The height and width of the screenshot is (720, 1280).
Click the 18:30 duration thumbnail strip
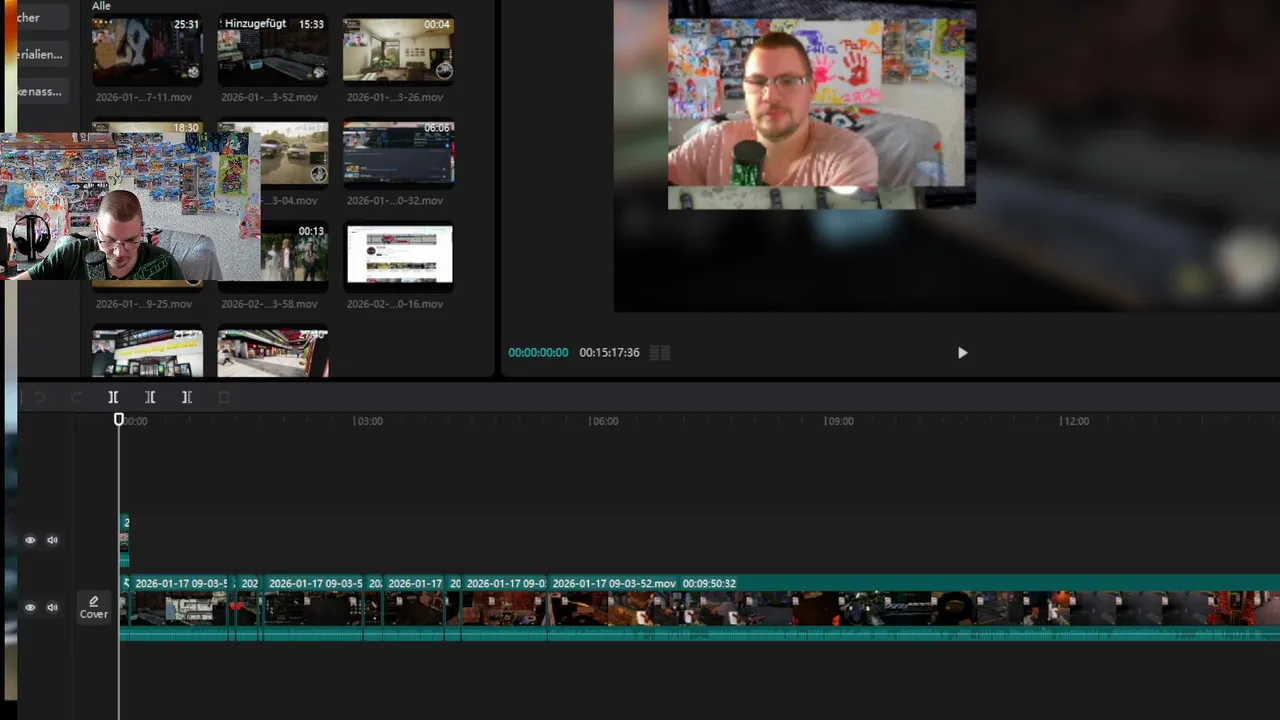point(147,127)
